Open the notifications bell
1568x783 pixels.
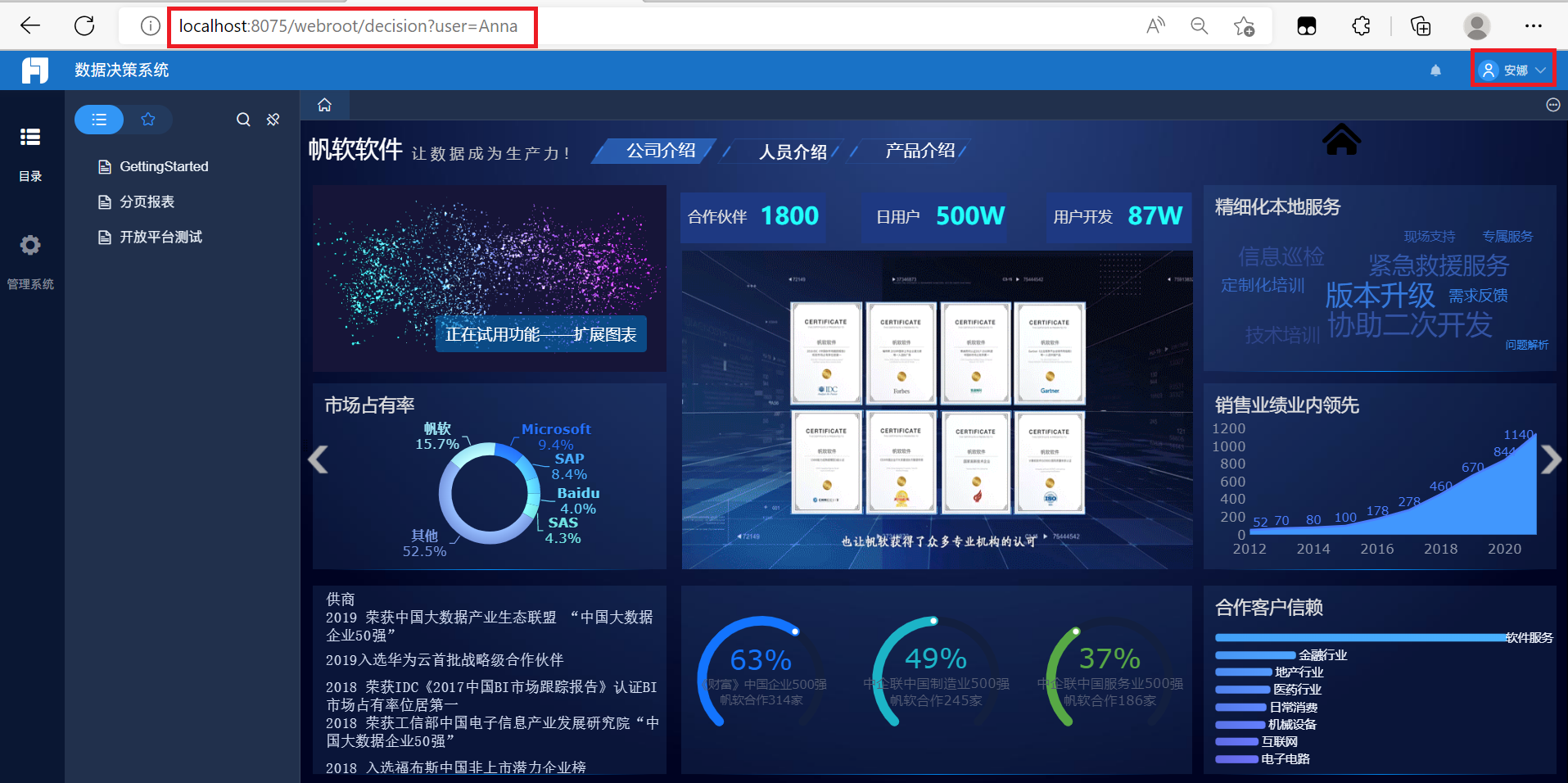pos(1435,70)
